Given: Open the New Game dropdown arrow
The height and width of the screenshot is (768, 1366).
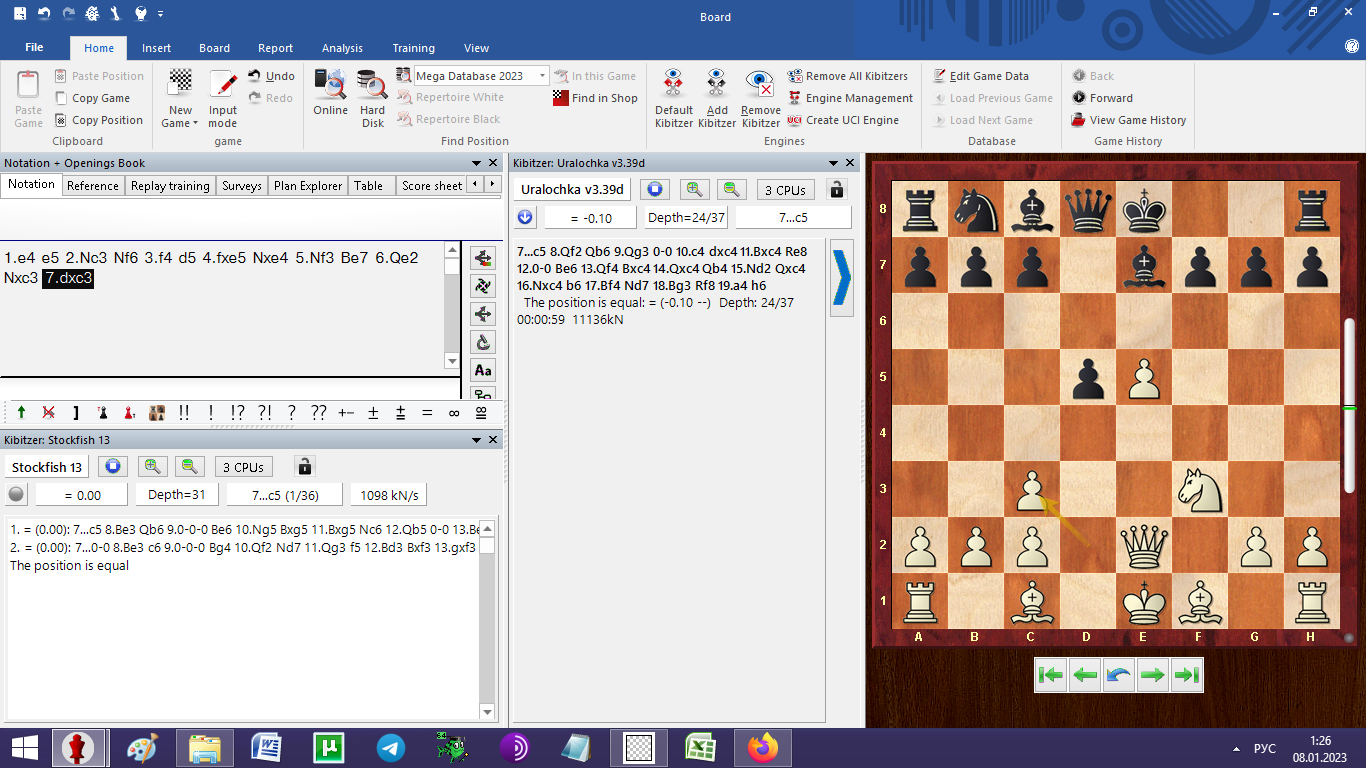Looking at the screenshot, I should 195,124.
